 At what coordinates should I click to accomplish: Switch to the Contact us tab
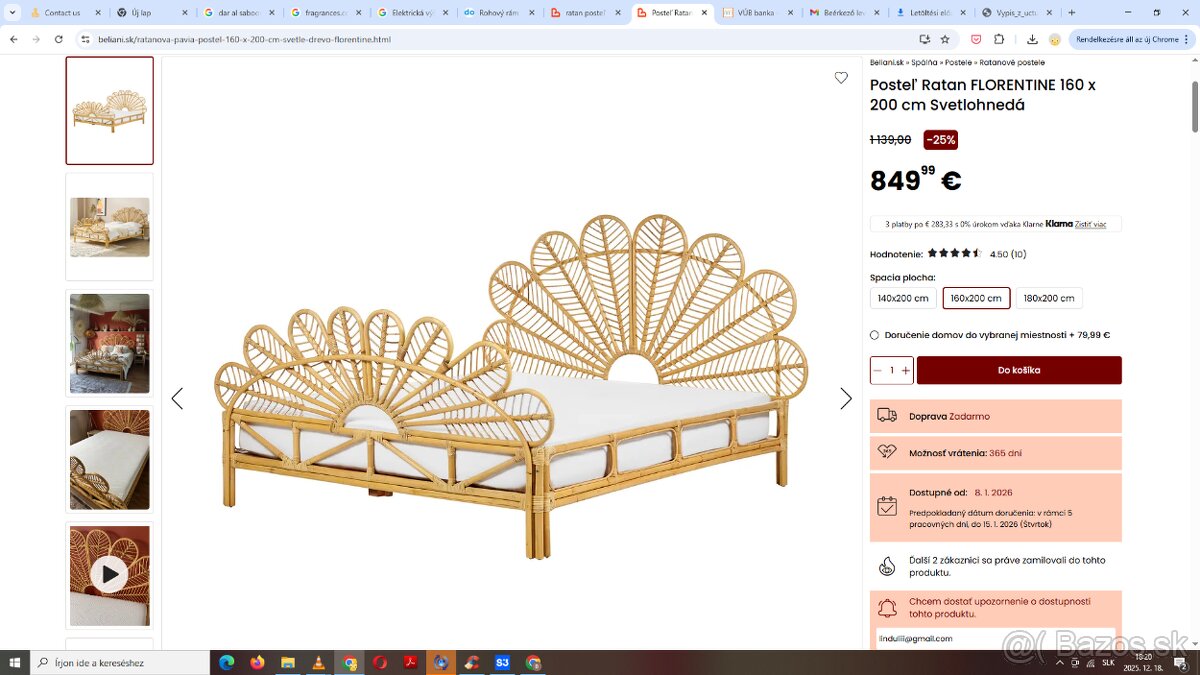62,13
